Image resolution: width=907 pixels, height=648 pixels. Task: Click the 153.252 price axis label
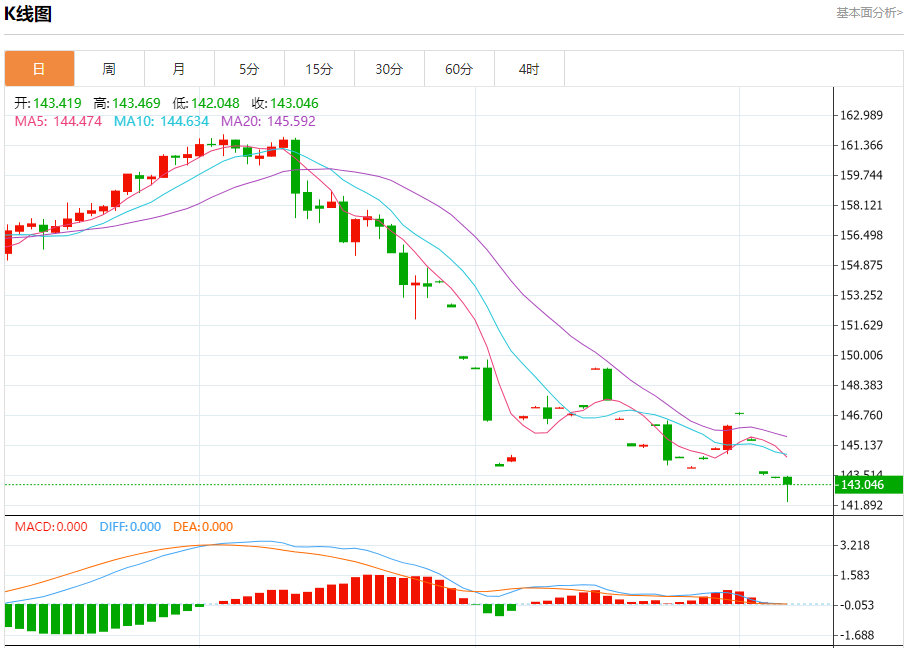pos(861,296)
